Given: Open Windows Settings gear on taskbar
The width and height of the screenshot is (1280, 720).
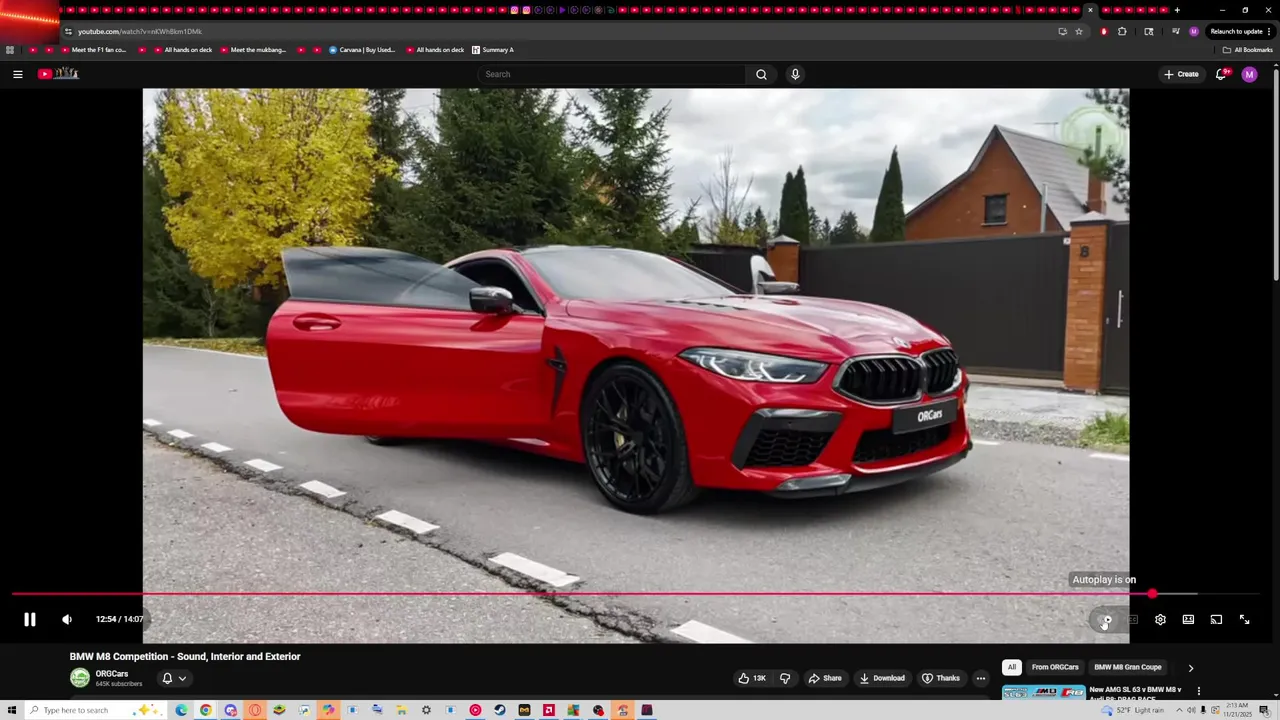Looking at the screenshot, I should click(426, 710).
